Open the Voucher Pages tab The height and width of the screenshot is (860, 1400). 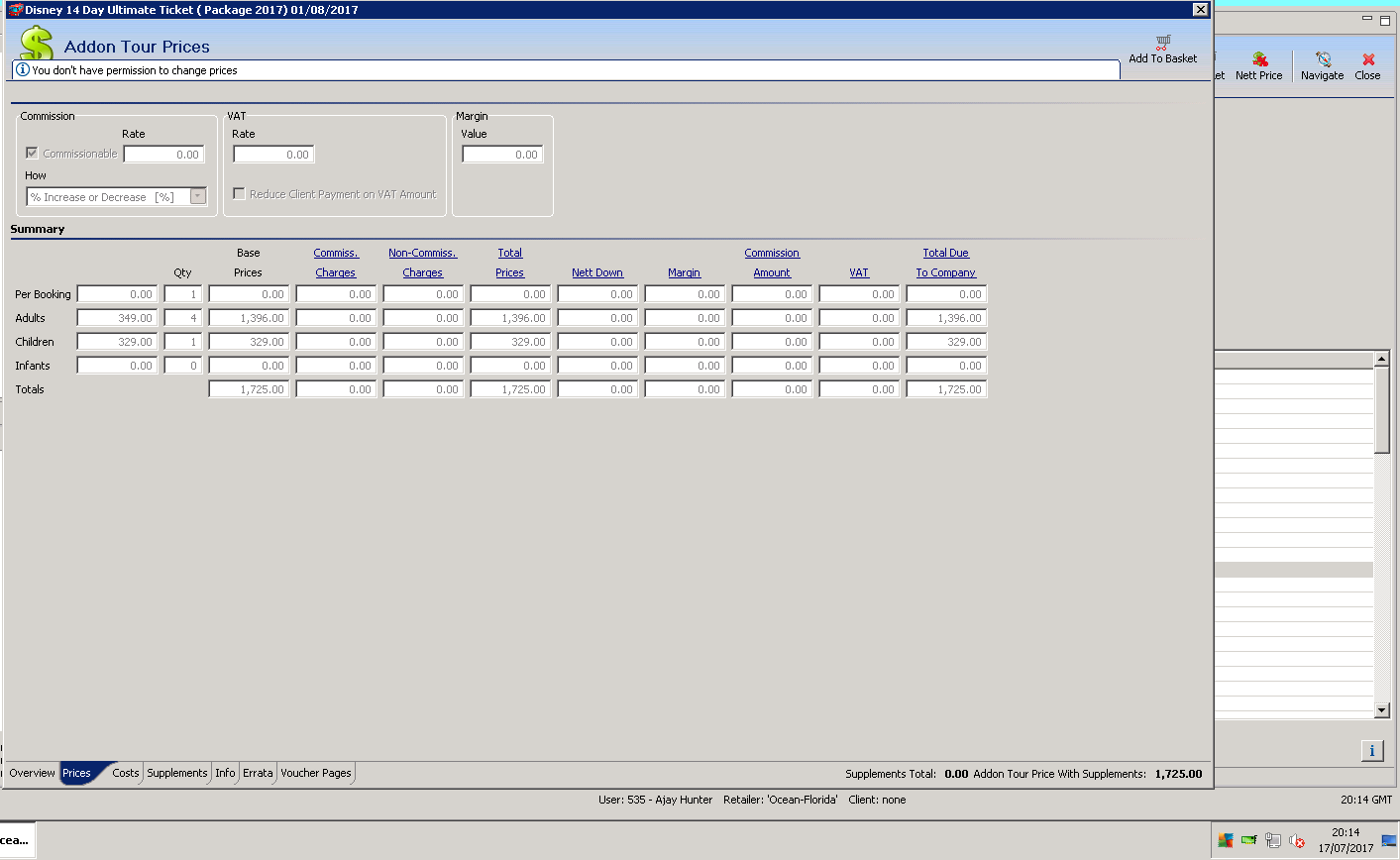point(316,773)
